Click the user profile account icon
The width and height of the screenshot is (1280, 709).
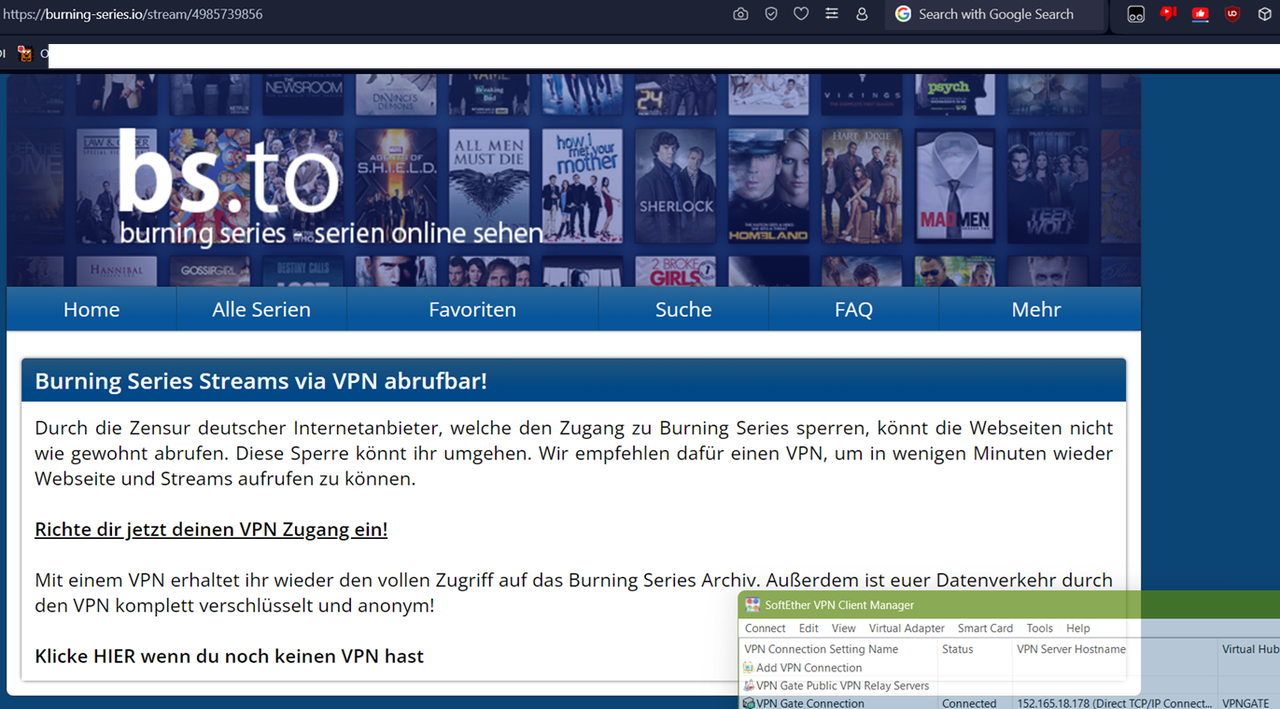pos(862,14)
